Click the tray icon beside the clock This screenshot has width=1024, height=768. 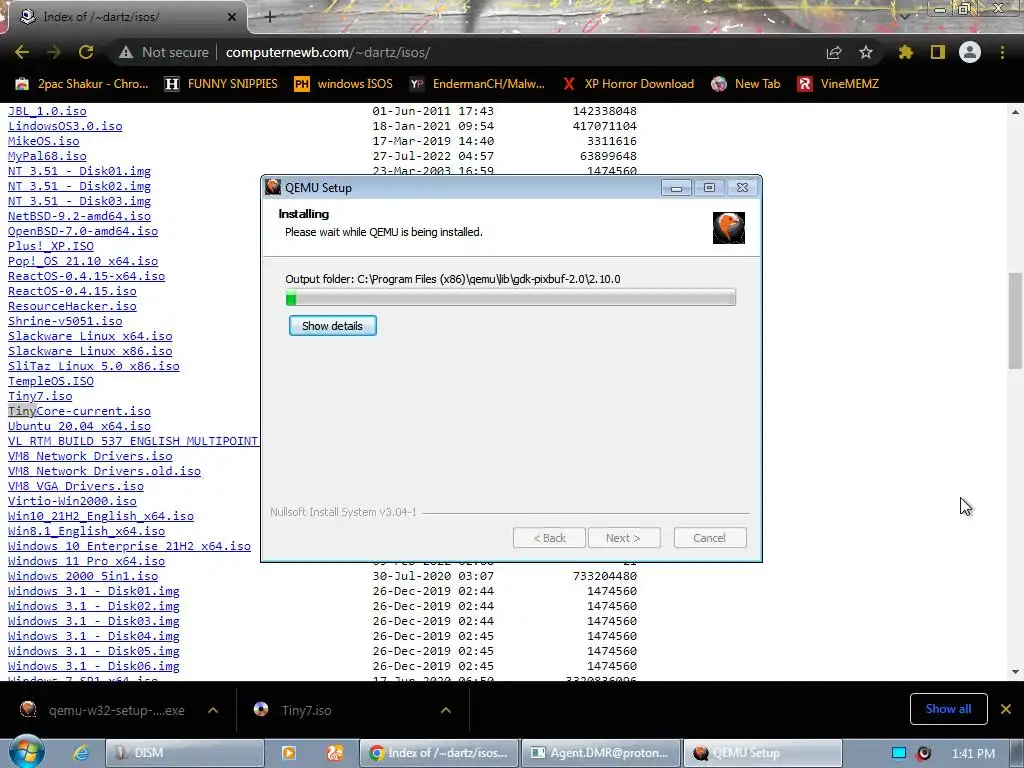click(923, 753)
